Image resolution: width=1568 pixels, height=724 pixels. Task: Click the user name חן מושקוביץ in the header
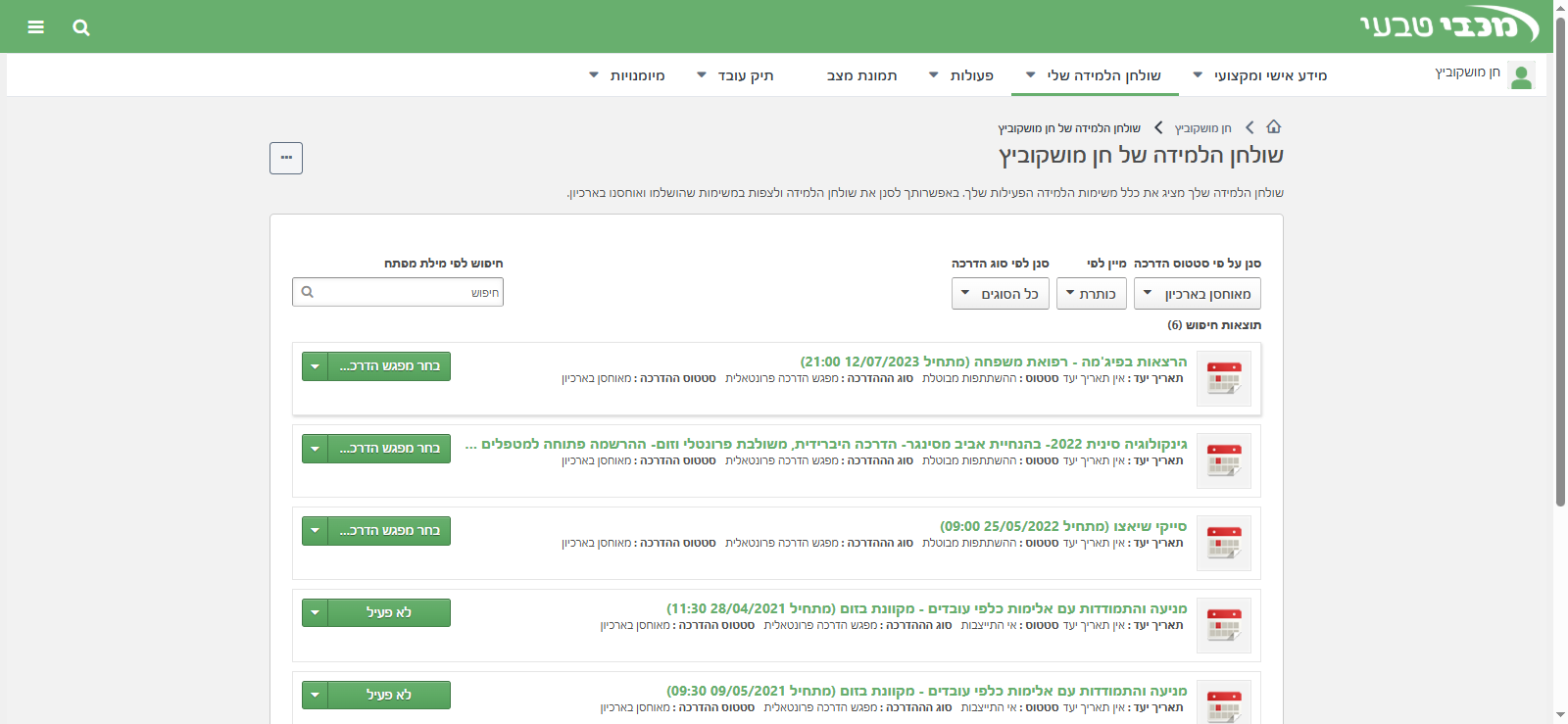[1468, 72]
